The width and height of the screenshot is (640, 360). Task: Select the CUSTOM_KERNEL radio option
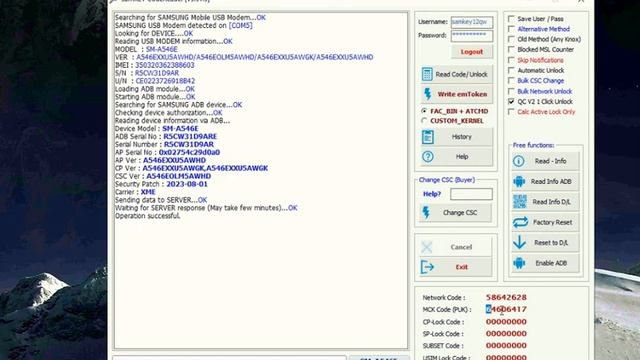tap(424, 121)
